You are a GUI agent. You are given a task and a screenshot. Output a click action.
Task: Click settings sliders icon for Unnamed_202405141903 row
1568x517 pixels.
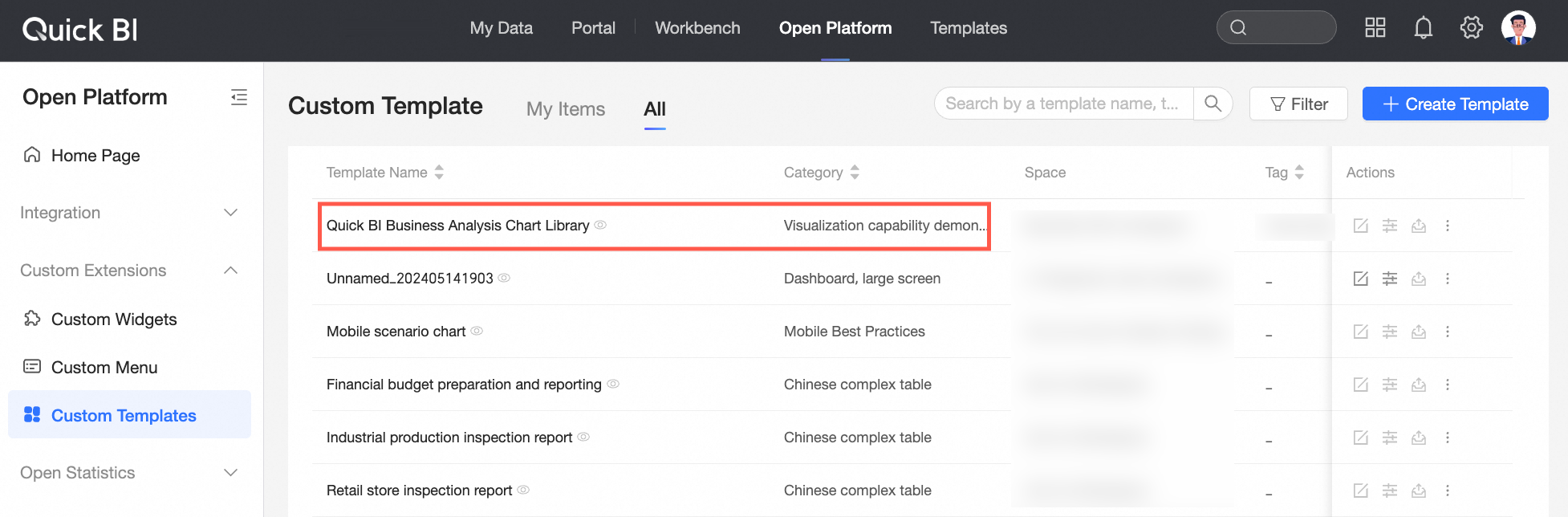(1390, 279)
